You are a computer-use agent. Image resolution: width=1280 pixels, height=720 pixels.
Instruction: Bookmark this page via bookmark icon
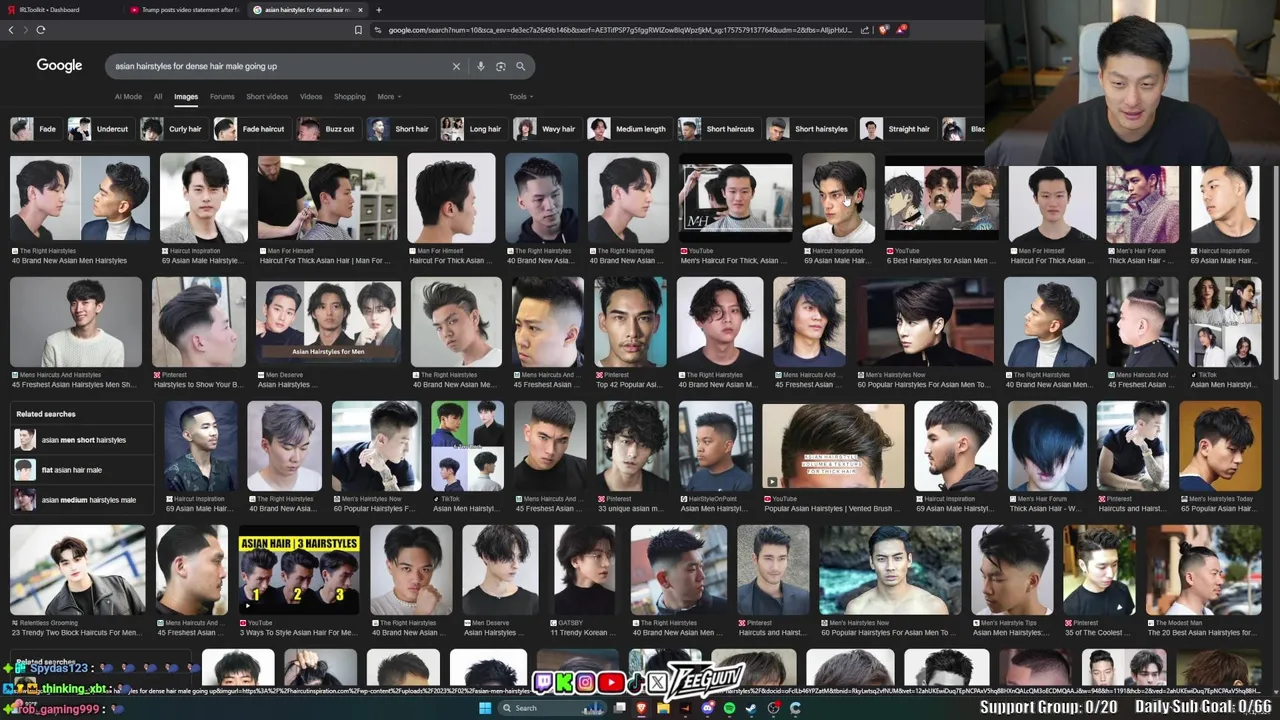coord(358,30)
